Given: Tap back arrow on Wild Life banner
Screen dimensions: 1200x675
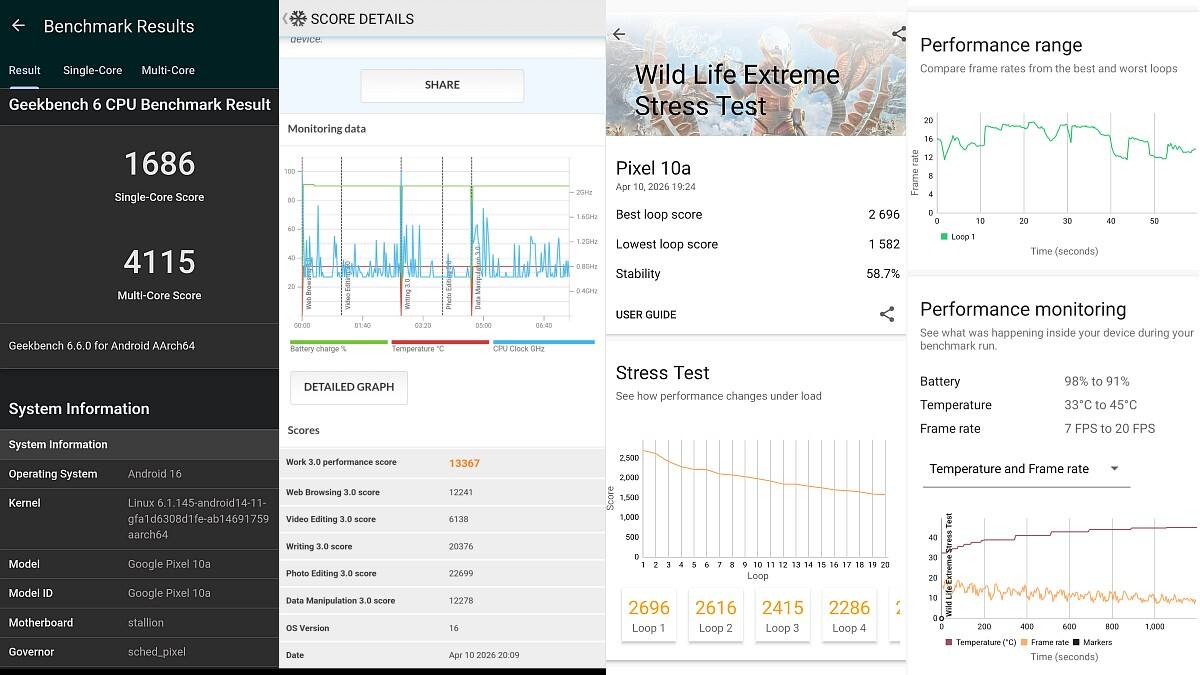Looking at the screenshot, I should 619,34.
